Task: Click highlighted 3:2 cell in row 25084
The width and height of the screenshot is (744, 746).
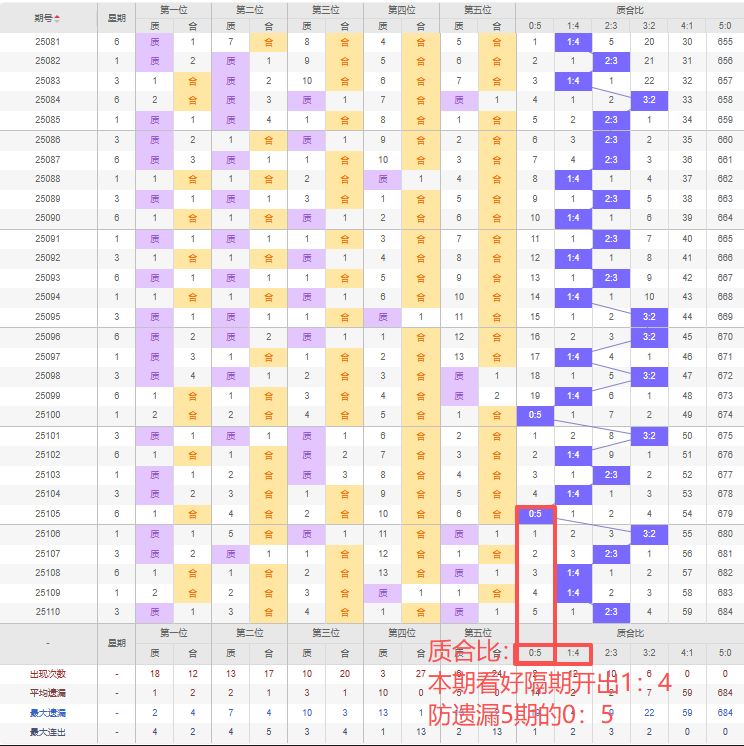Action: 649,100
